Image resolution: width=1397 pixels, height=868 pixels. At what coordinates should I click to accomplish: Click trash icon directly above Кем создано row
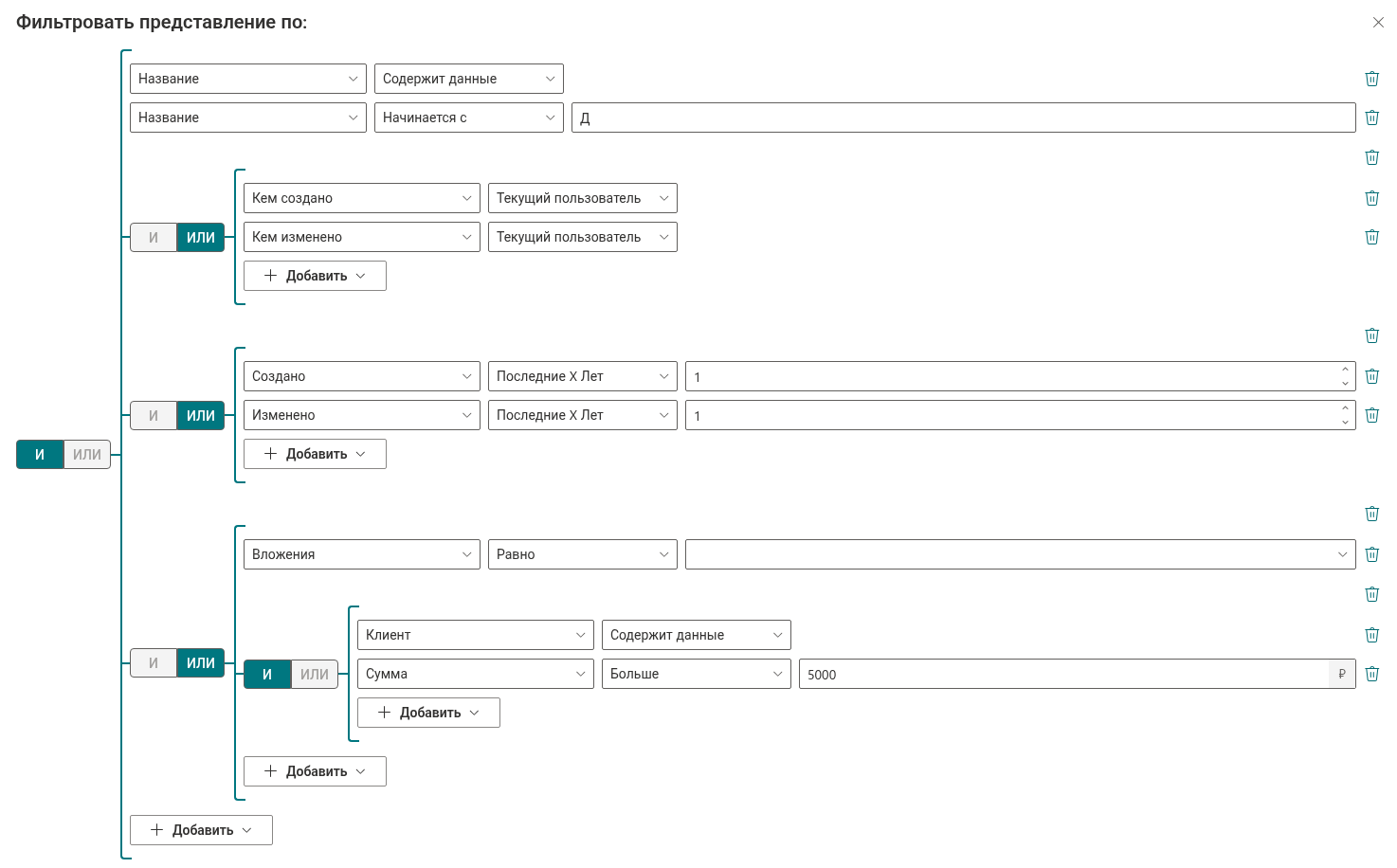[1371, 157]
